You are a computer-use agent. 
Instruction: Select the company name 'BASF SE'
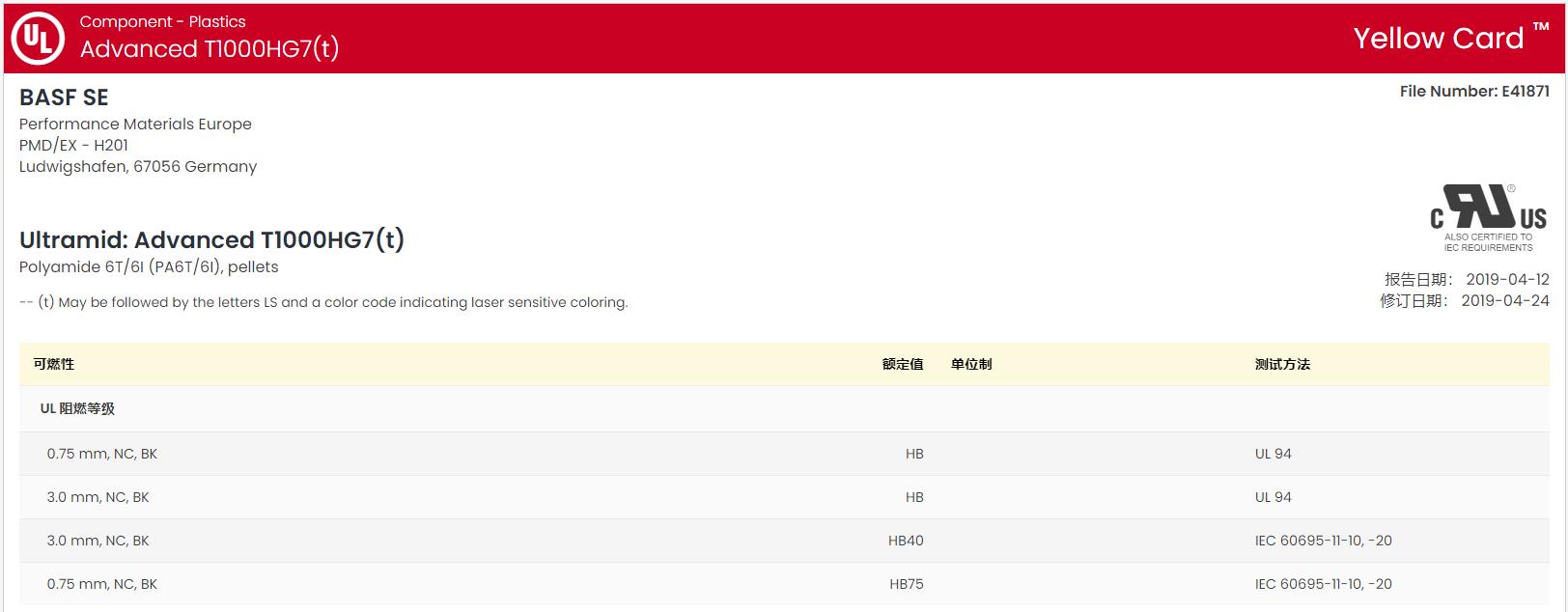[64, 97]
